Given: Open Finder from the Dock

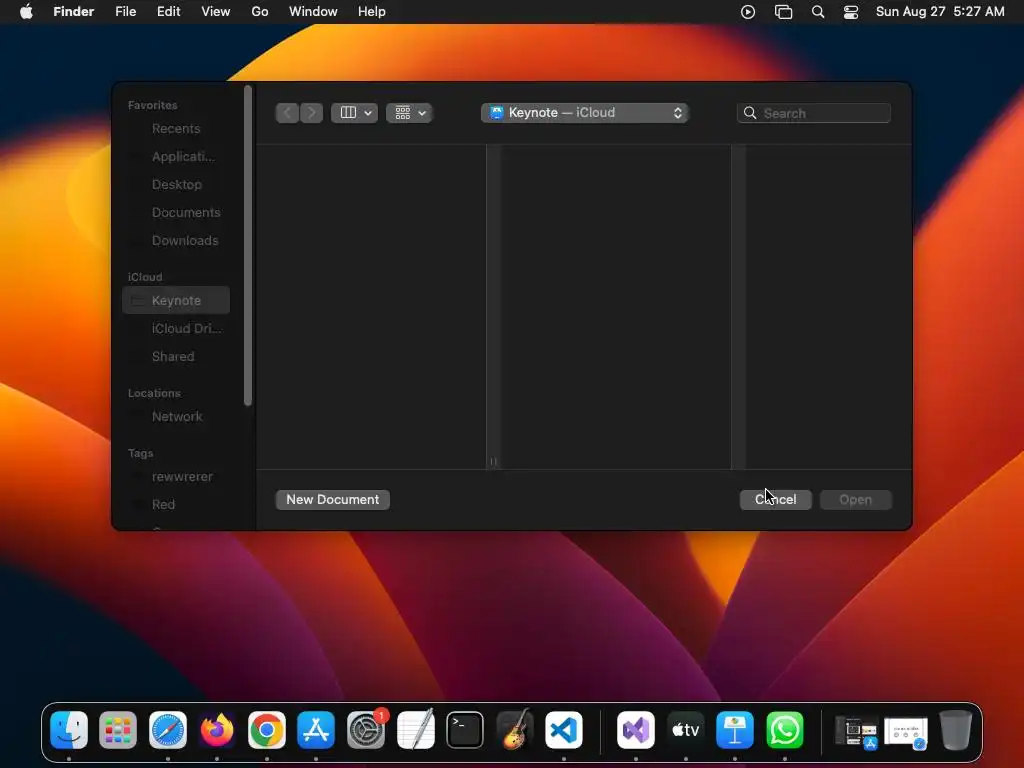Looking at the screenshot, I should (x=69, y=730).
